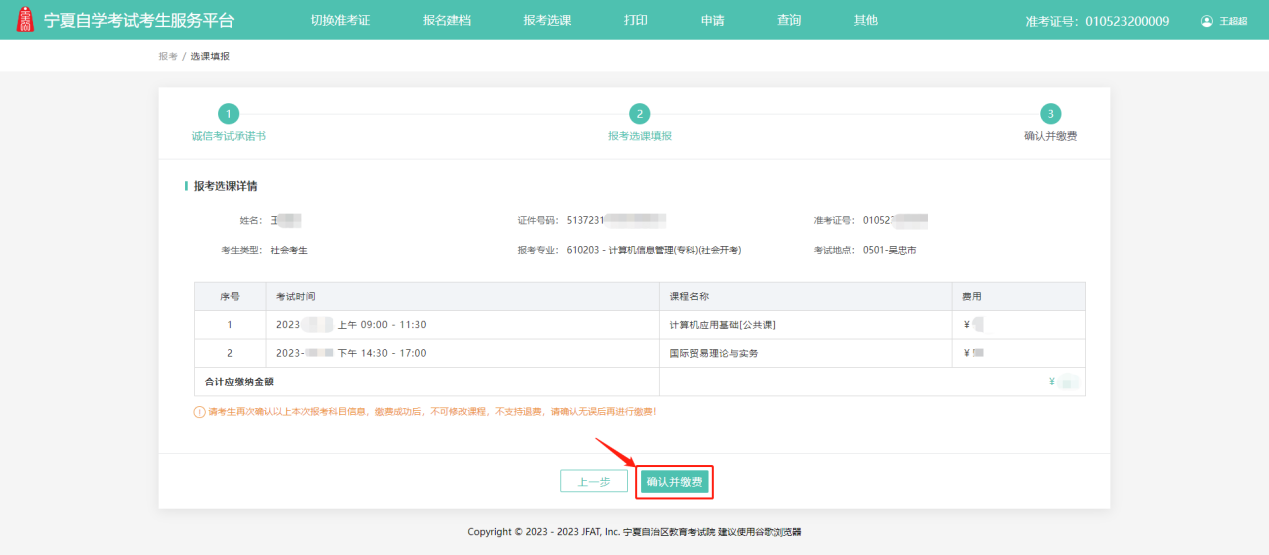Click the 报考 breadcrumb link

pos(167,56)
